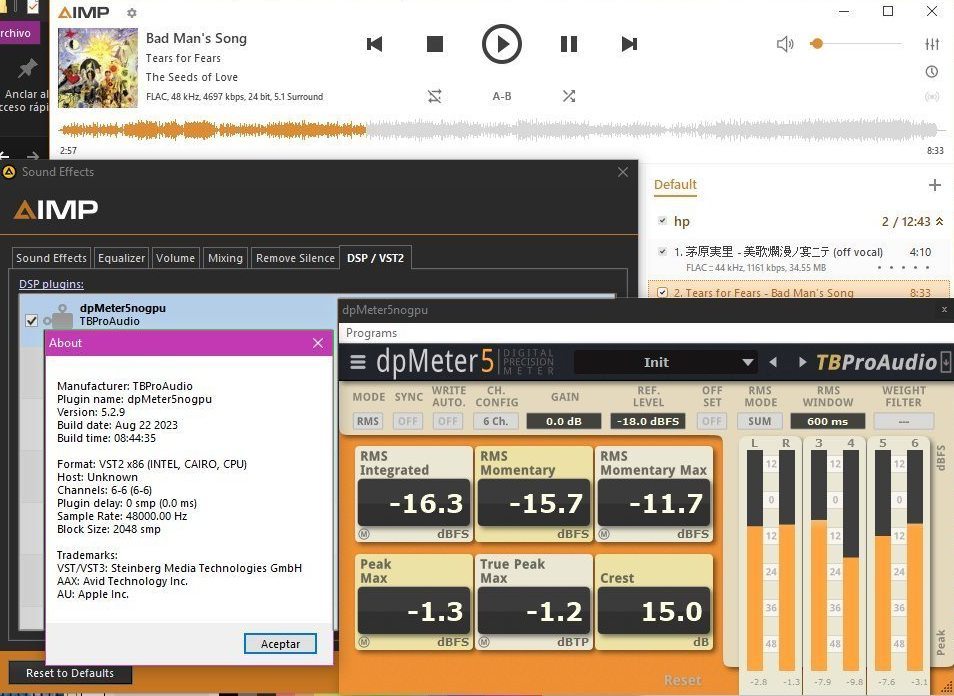This screenshot has width=954, height=696.
Task: Toggle the hp group checkbox
Action: (663, 221)
